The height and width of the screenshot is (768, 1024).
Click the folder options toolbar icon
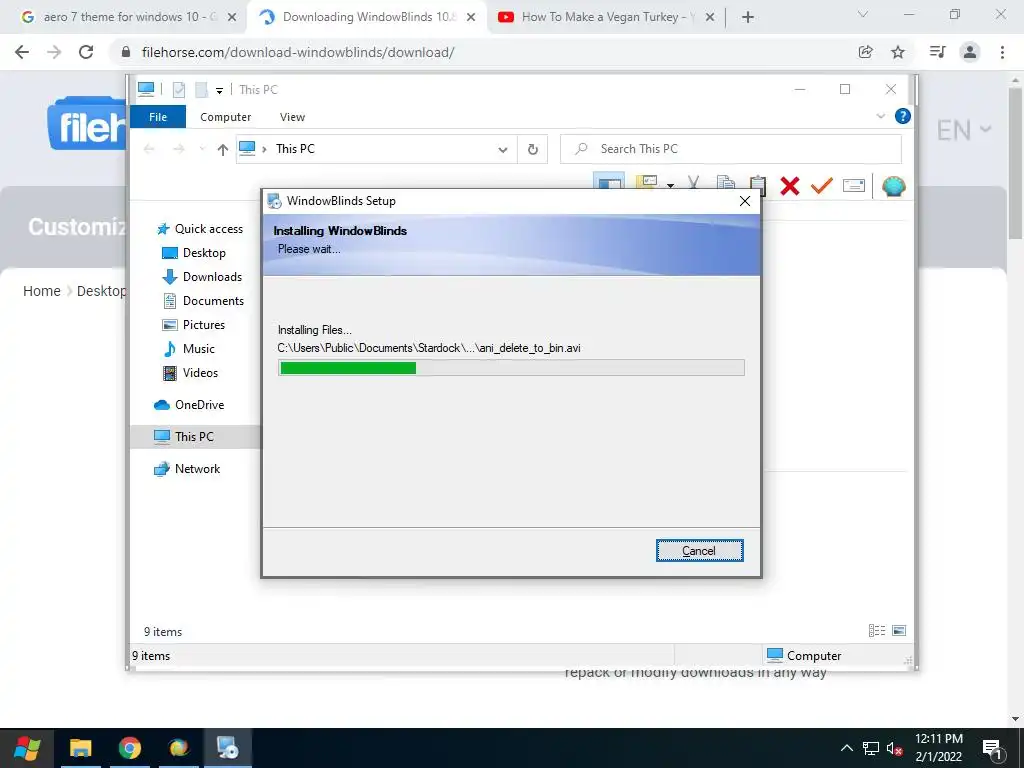coord(647,182)
